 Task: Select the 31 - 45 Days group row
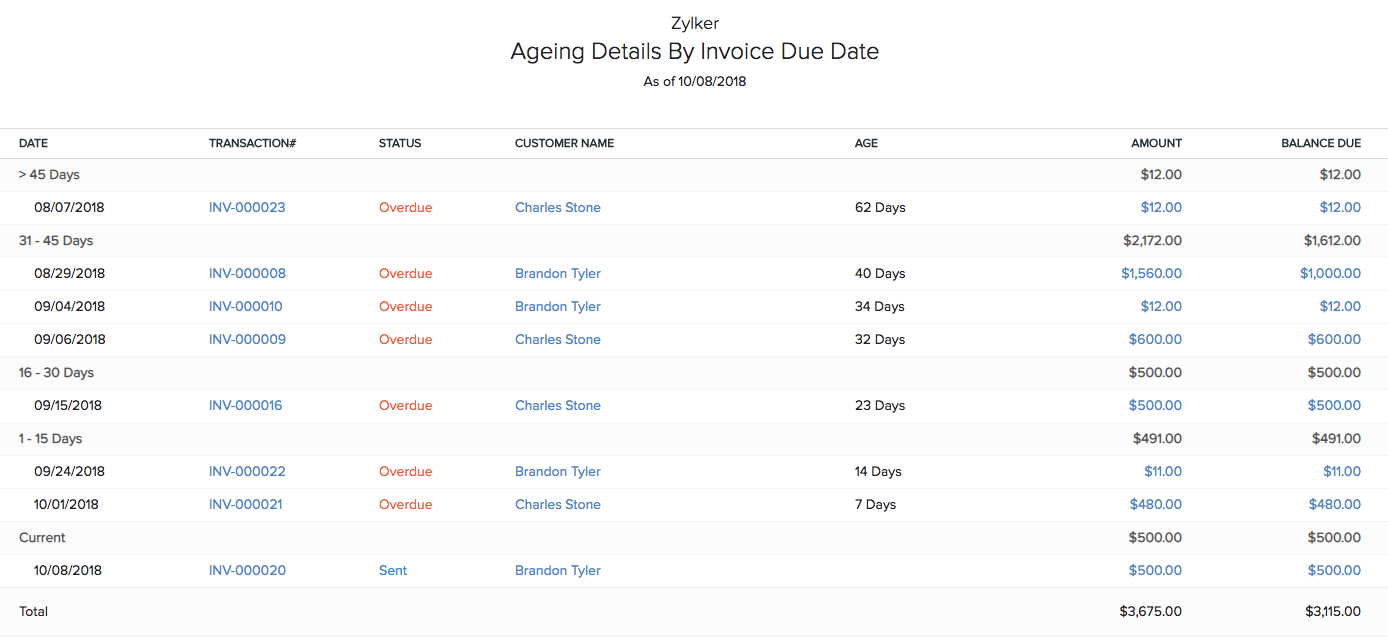56,241
